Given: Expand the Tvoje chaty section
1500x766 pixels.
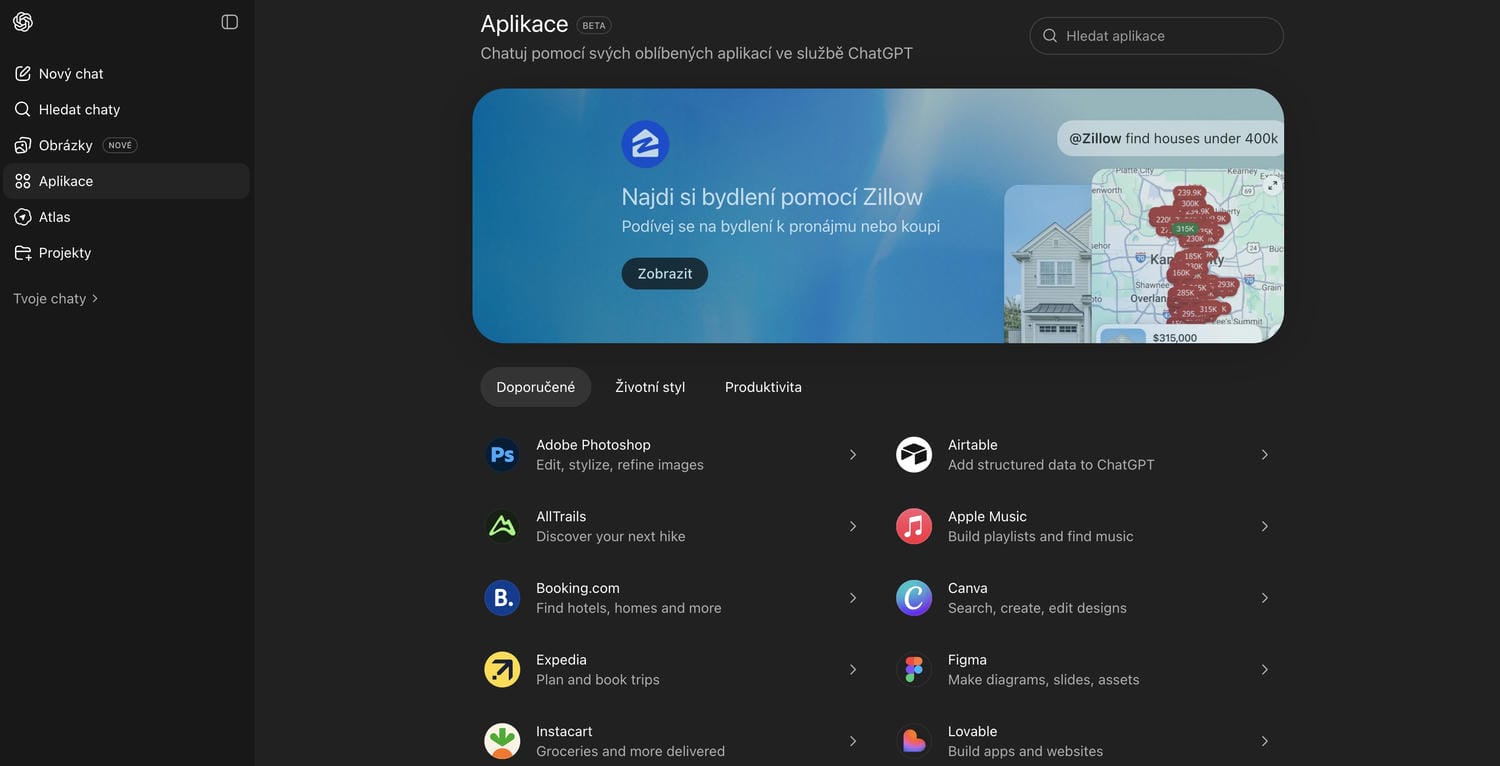Looking at the screenshot, I should click(x=56, y=299).
